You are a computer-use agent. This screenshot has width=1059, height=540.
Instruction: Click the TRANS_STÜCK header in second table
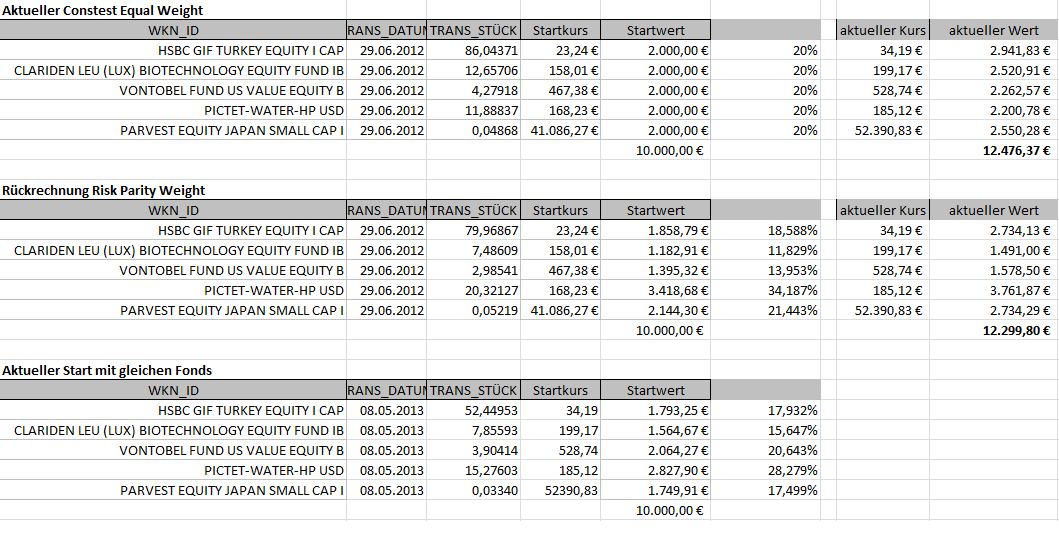click(473, 211)
